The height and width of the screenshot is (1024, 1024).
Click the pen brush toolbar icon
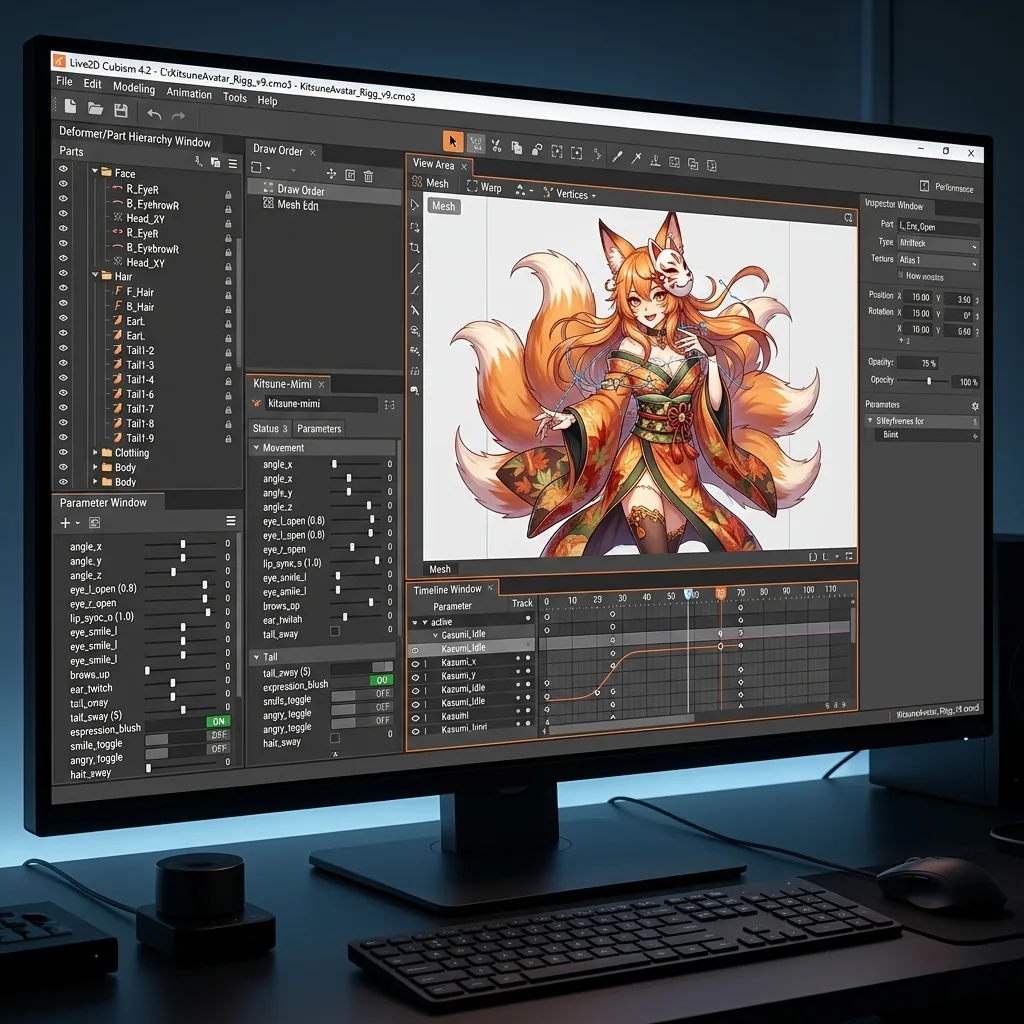[x=616, y=157]
